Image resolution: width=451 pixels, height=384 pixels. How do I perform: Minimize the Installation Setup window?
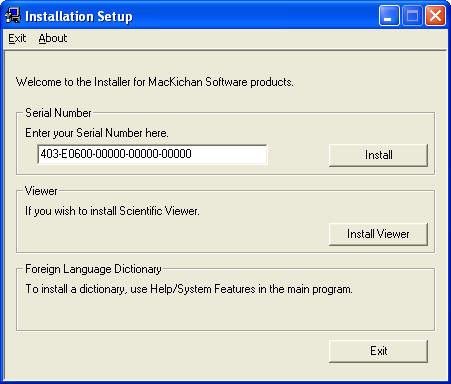[x=389, y=15]
